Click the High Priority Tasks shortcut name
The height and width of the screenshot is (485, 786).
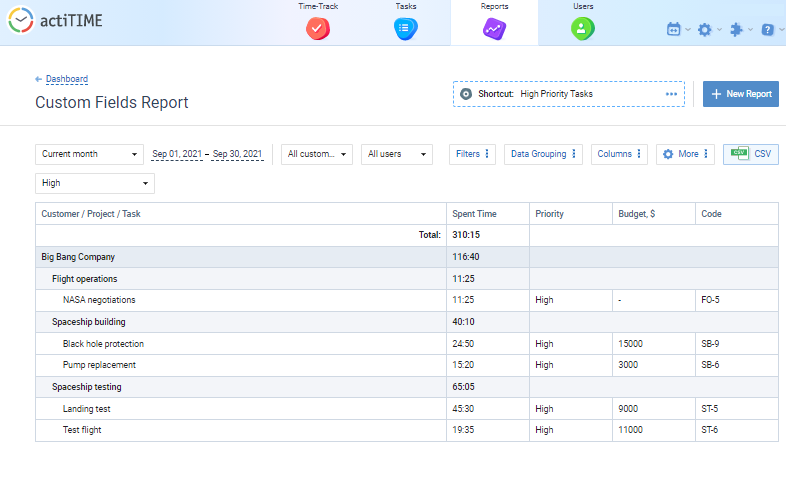point(556,94)
